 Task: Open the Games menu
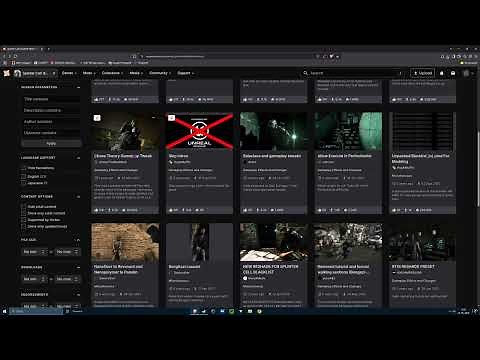click(x=69, y=73)
